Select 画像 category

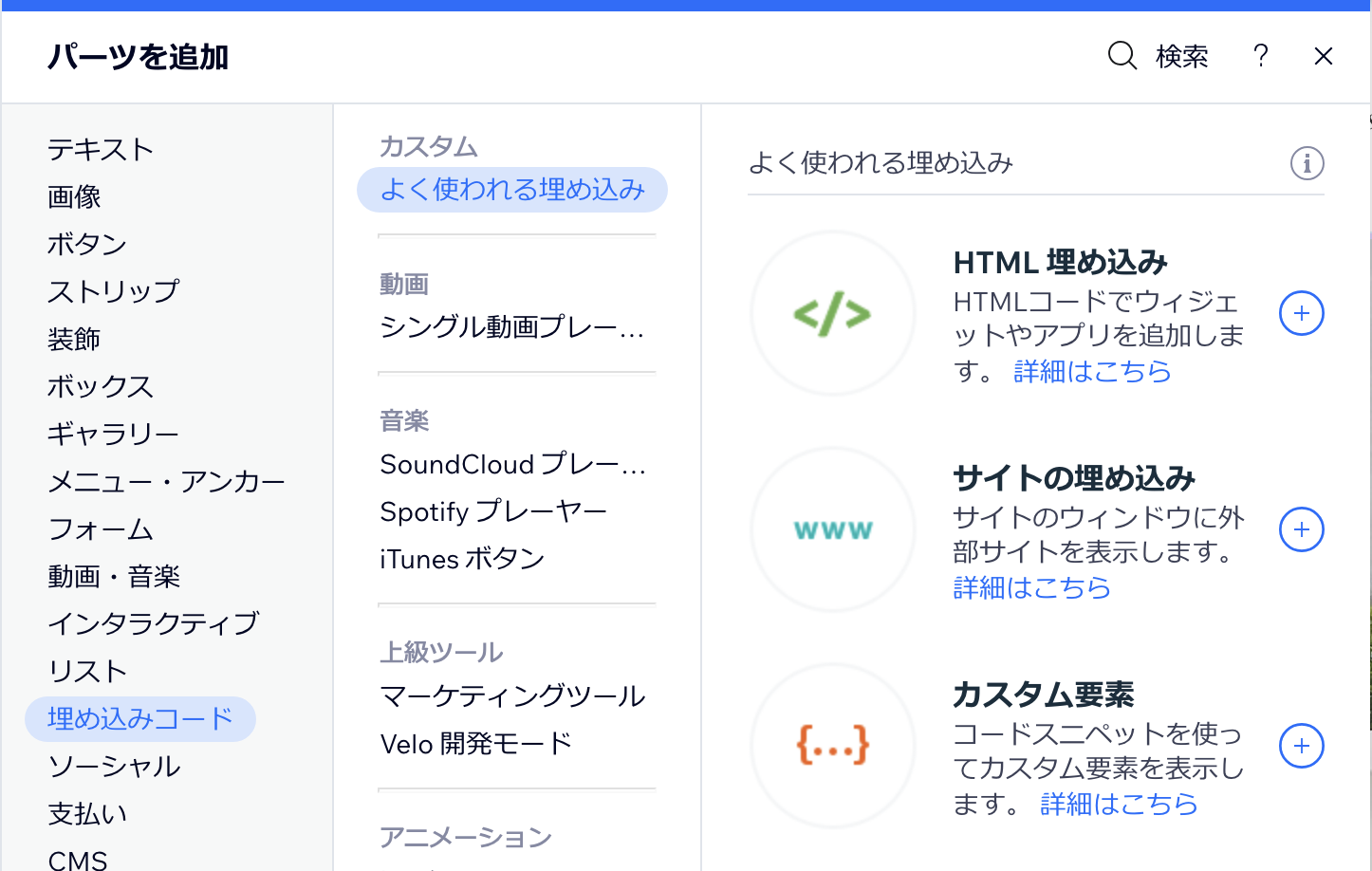click(x=74, y=197)
